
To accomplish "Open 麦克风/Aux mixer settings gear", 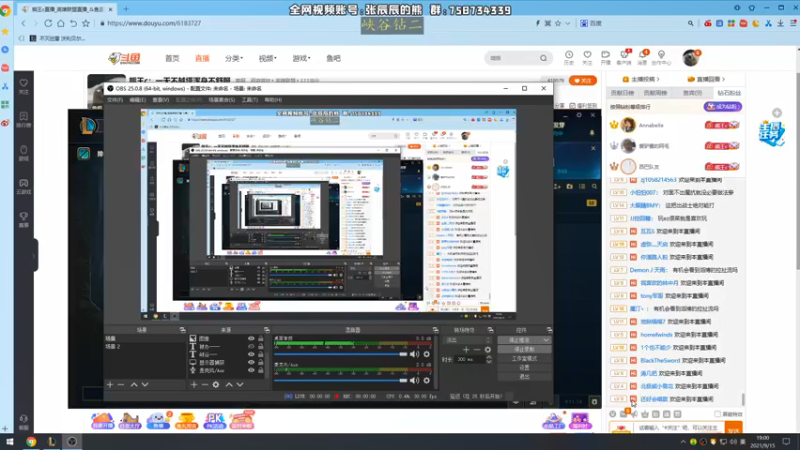I will 427,380.
